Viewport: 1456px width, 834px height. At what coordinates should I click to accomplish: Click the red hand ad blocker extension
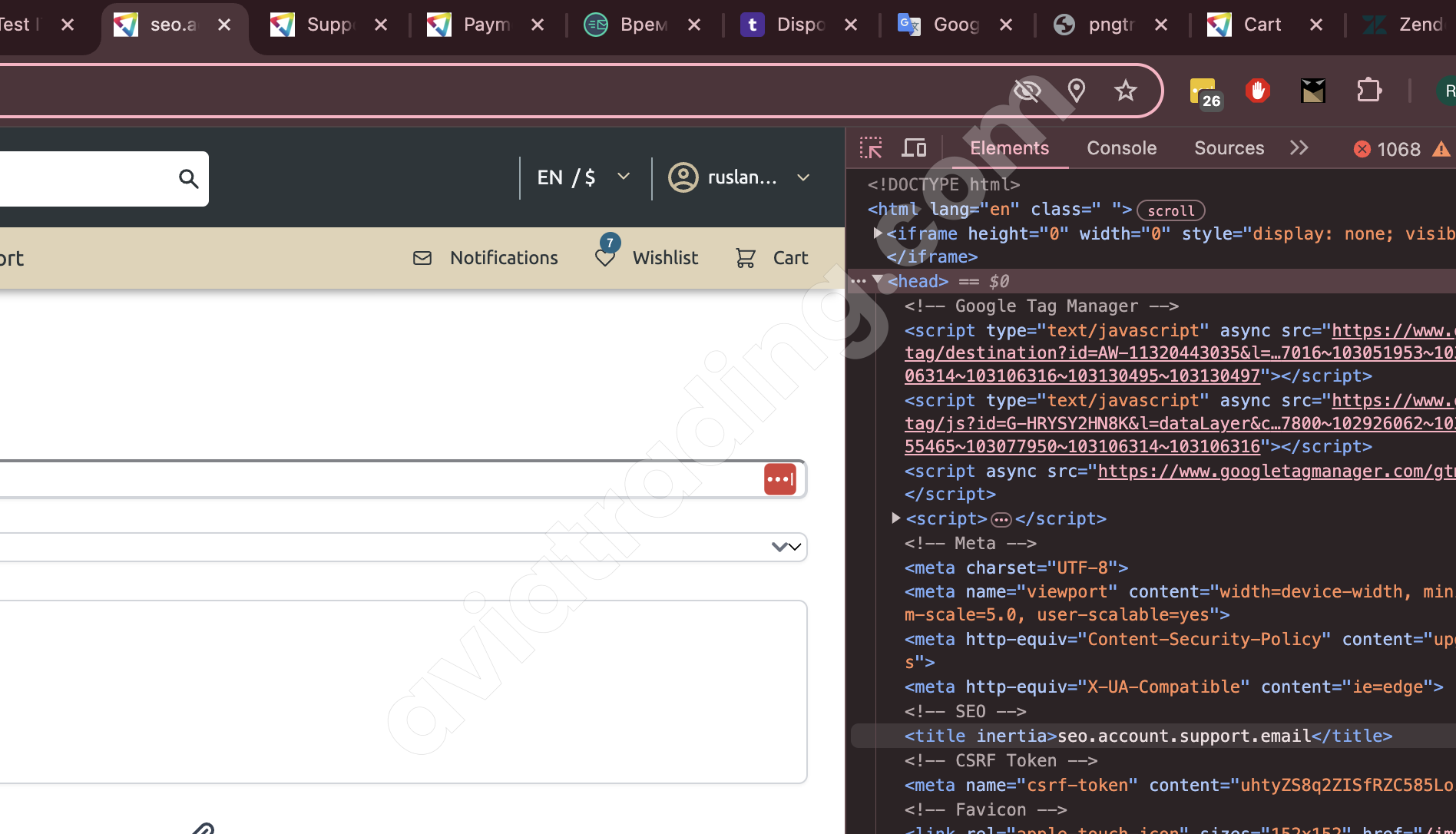pos(1257,91)
